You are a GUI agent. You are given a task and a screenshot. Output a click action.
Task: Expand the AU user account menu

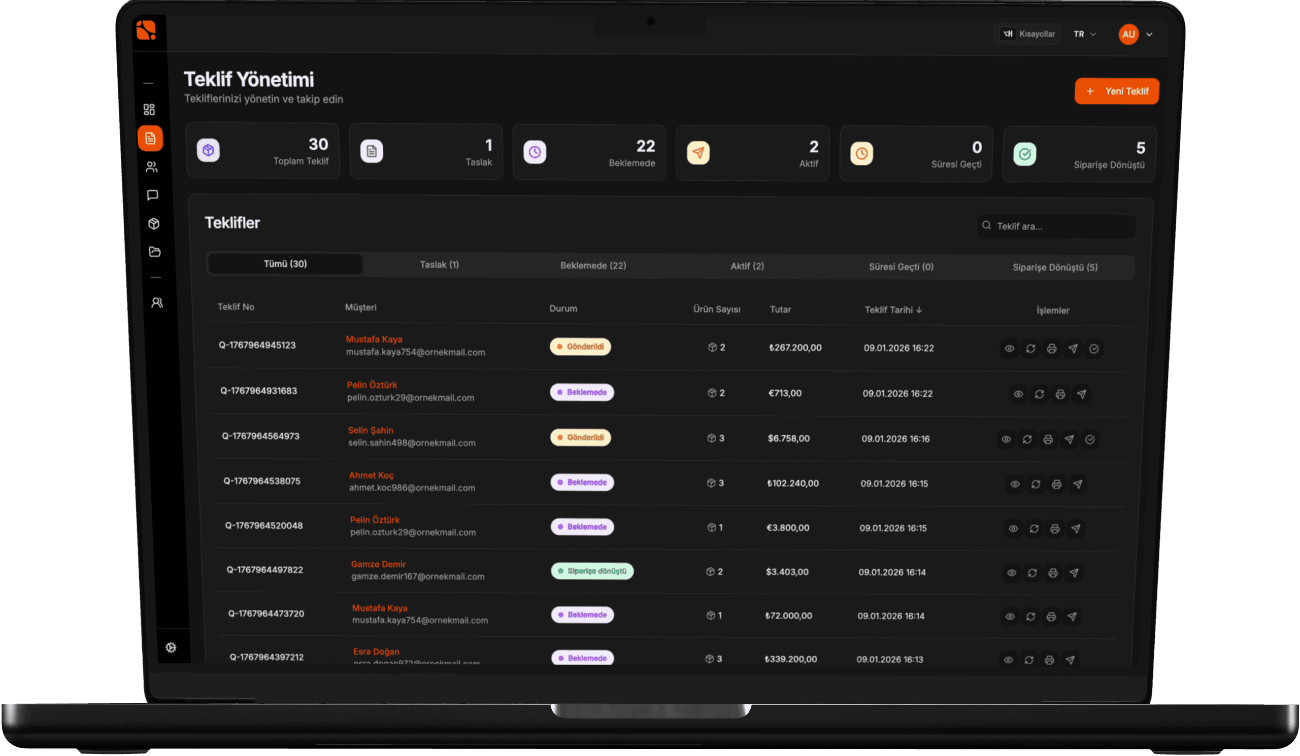(x=1136, y=34)
